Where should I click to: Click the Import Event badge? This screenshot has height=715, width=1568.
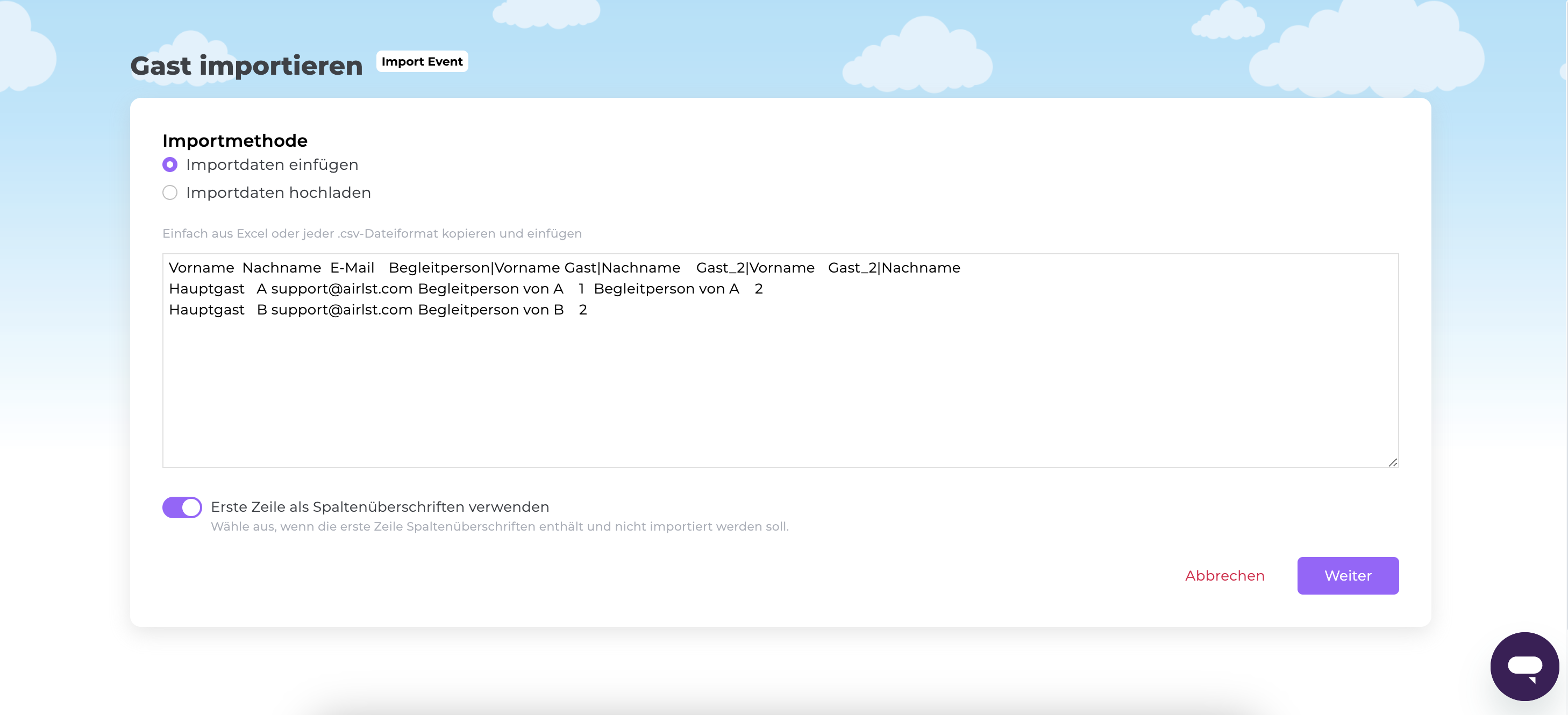(x=422, y=61)
